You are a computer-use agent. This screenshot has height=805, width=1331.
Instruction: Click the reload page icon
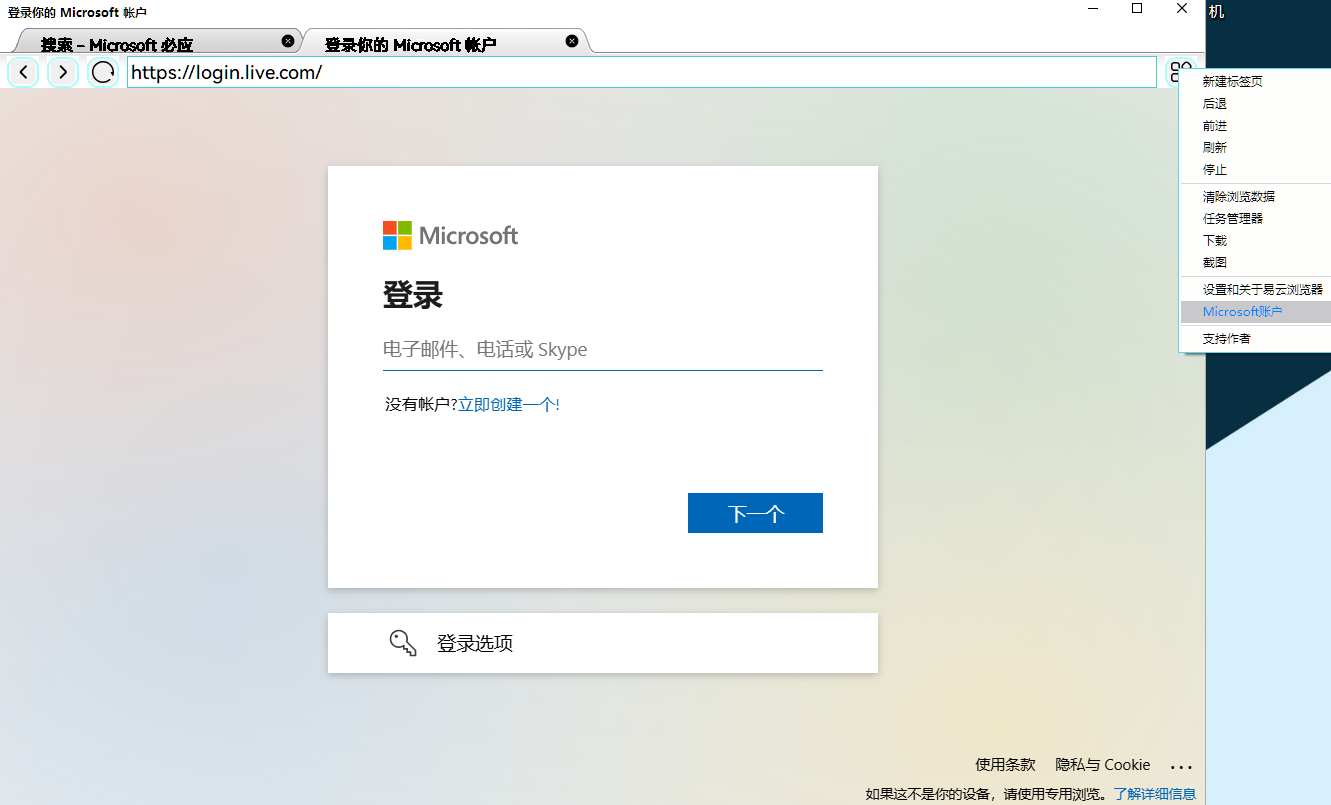[x=103, y=72]
